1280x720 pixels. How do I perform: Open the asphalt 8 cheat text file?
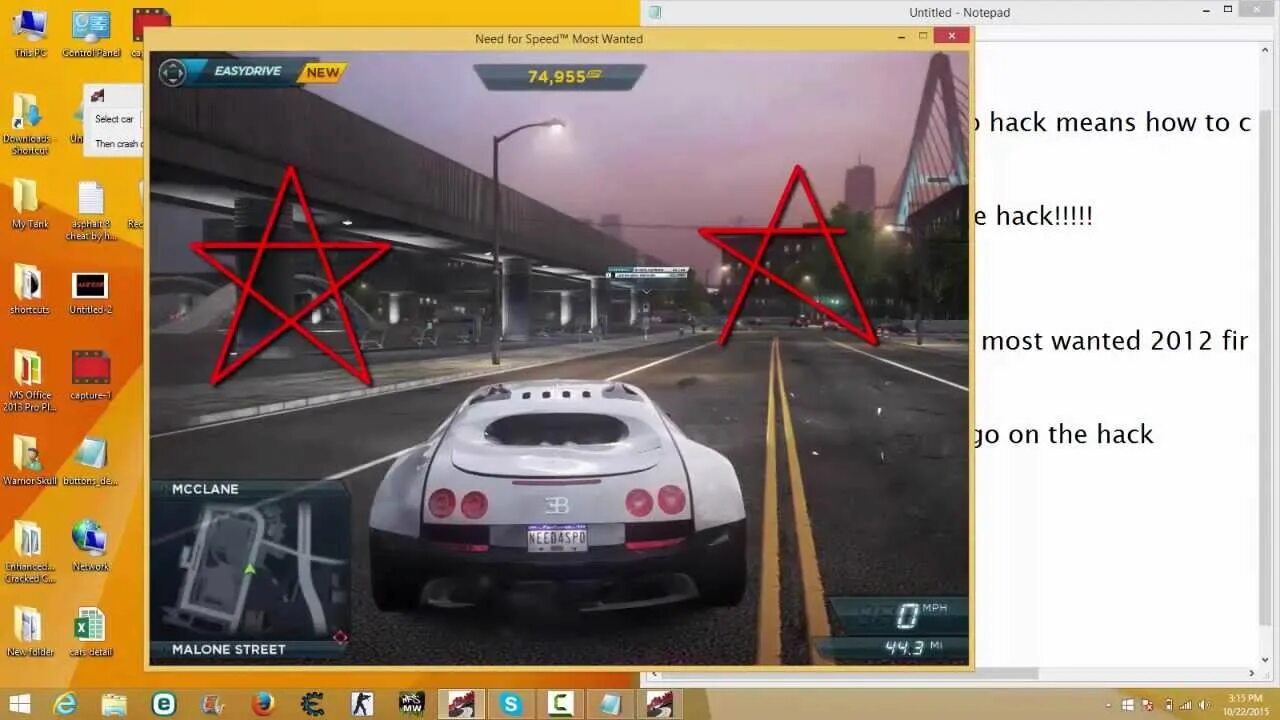(91, 210)
